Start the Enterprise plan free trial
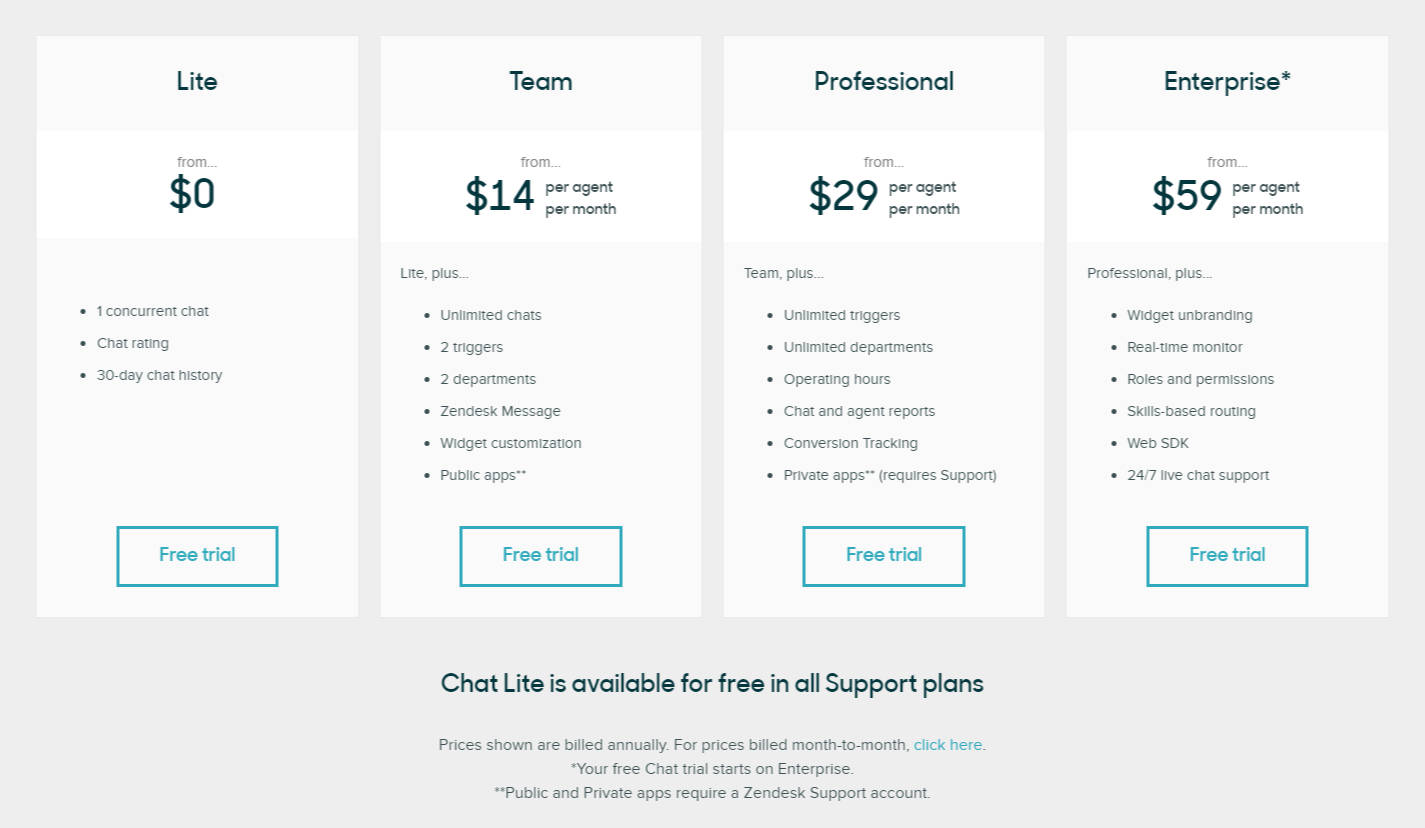The height and width of the screenshot is (828, 1425). (x=1227, y=556)
